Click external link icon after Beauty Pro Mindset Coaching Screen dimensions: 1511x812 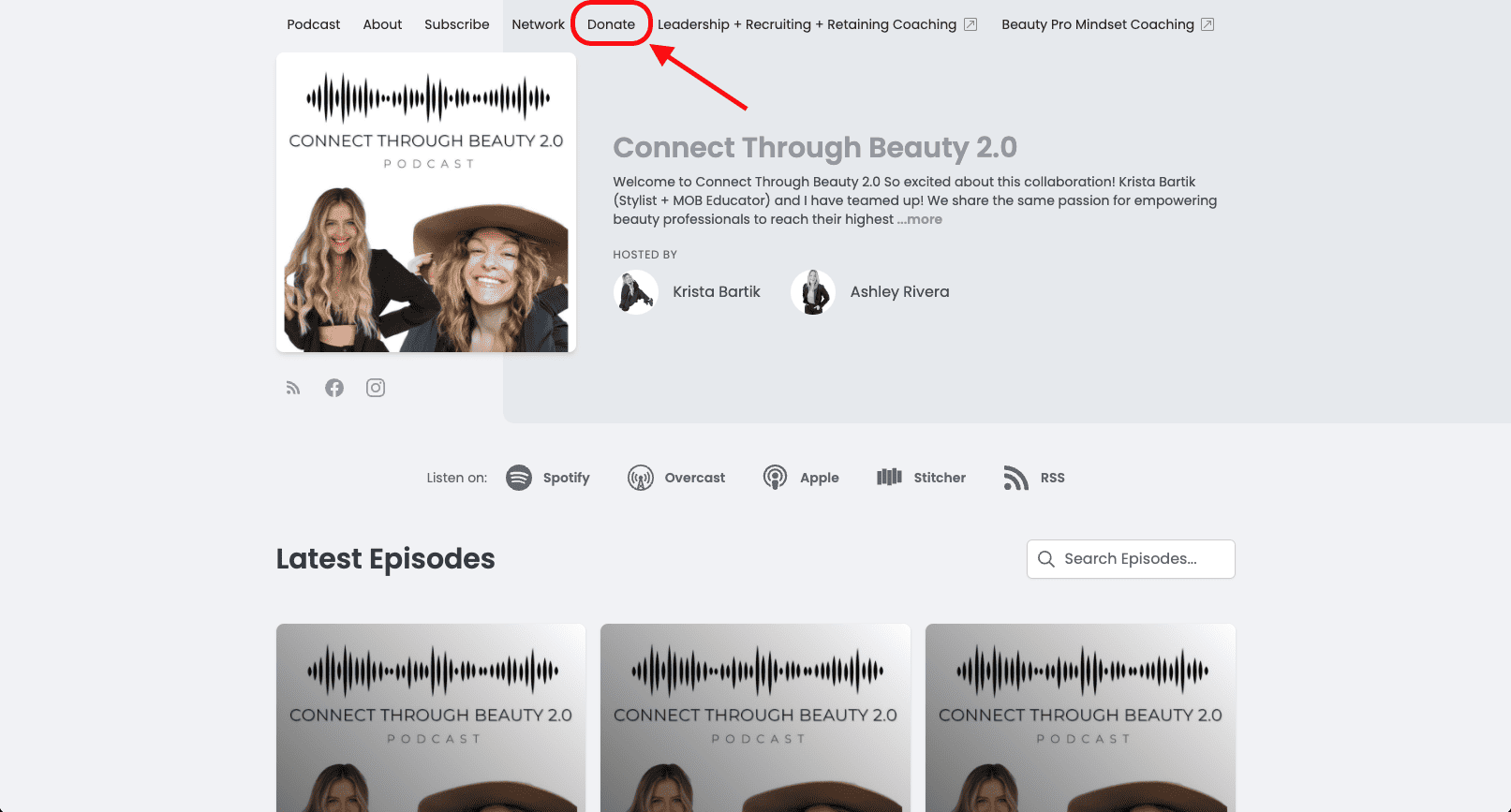(1207, 24)
